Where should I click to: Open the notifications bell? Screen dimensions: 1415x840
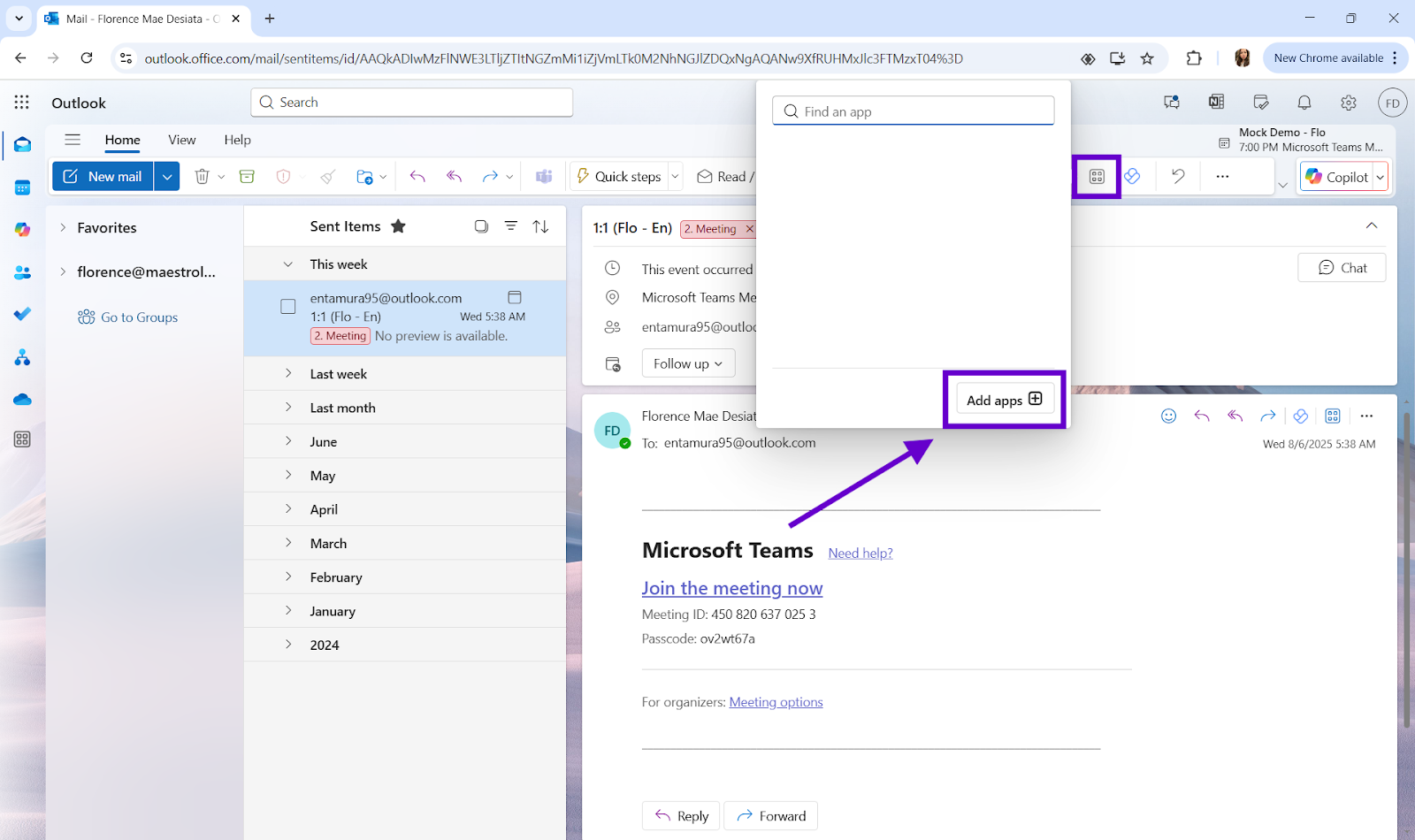click(1304, 103)
